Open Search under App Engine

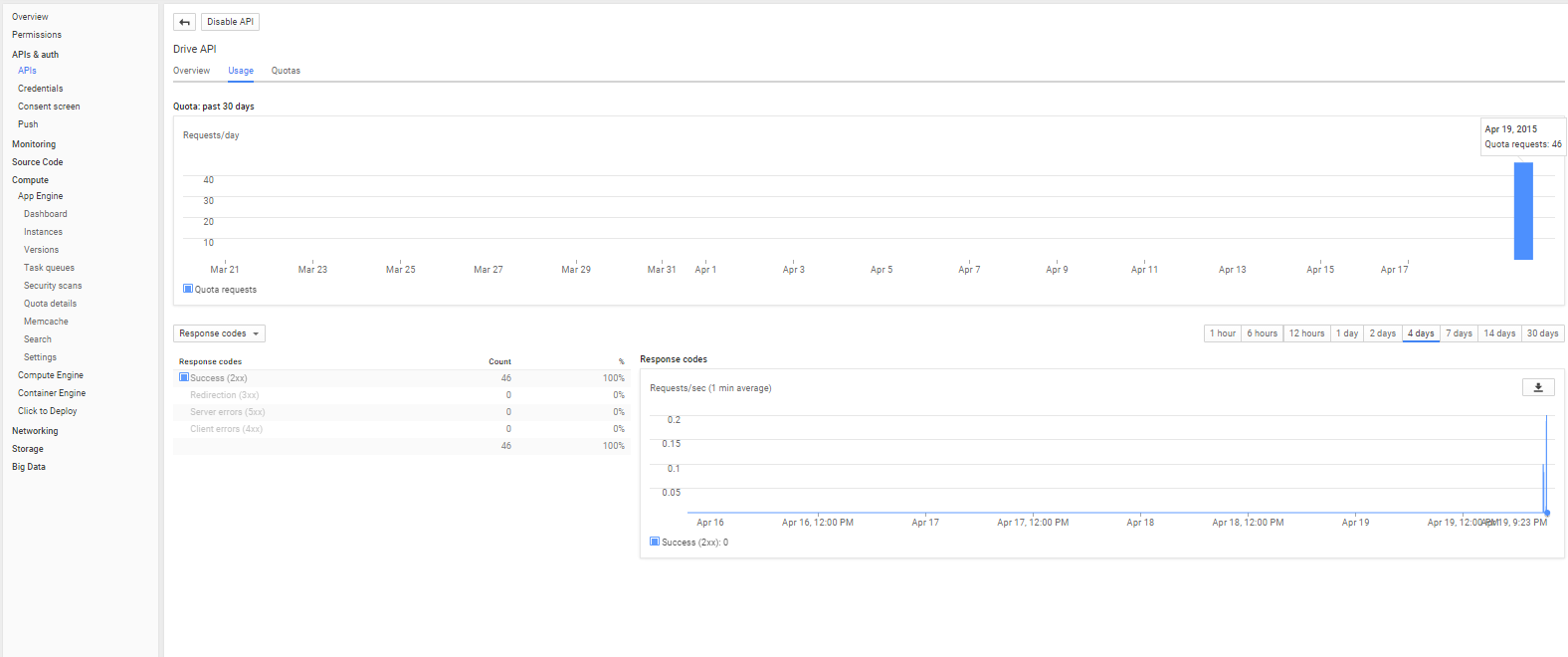[38, 339]
